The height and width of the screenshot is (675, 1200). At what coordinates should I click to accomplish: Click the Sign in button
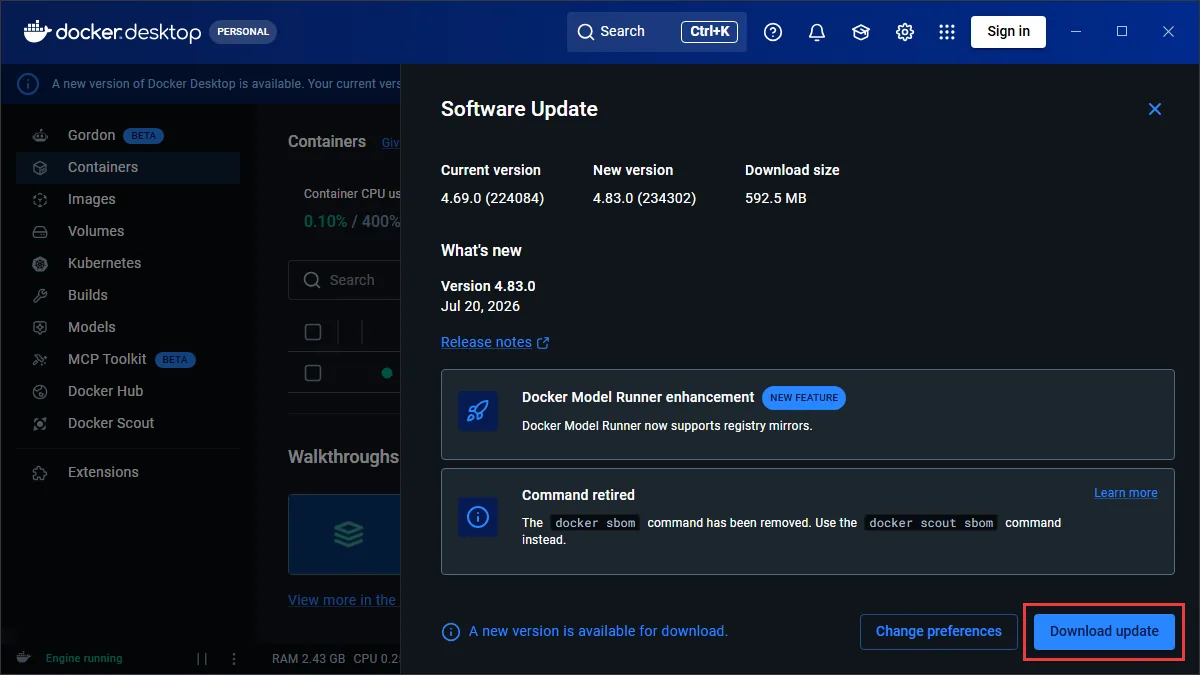pos(1008,32)
